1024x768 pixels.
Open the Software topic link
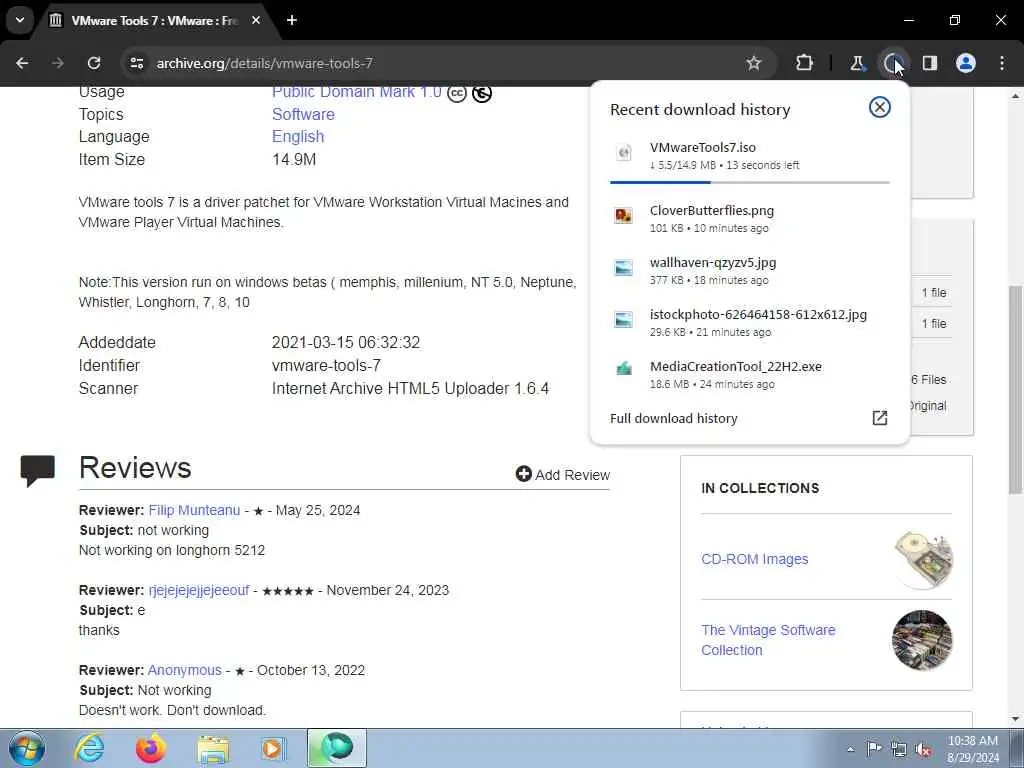(303, 114)
